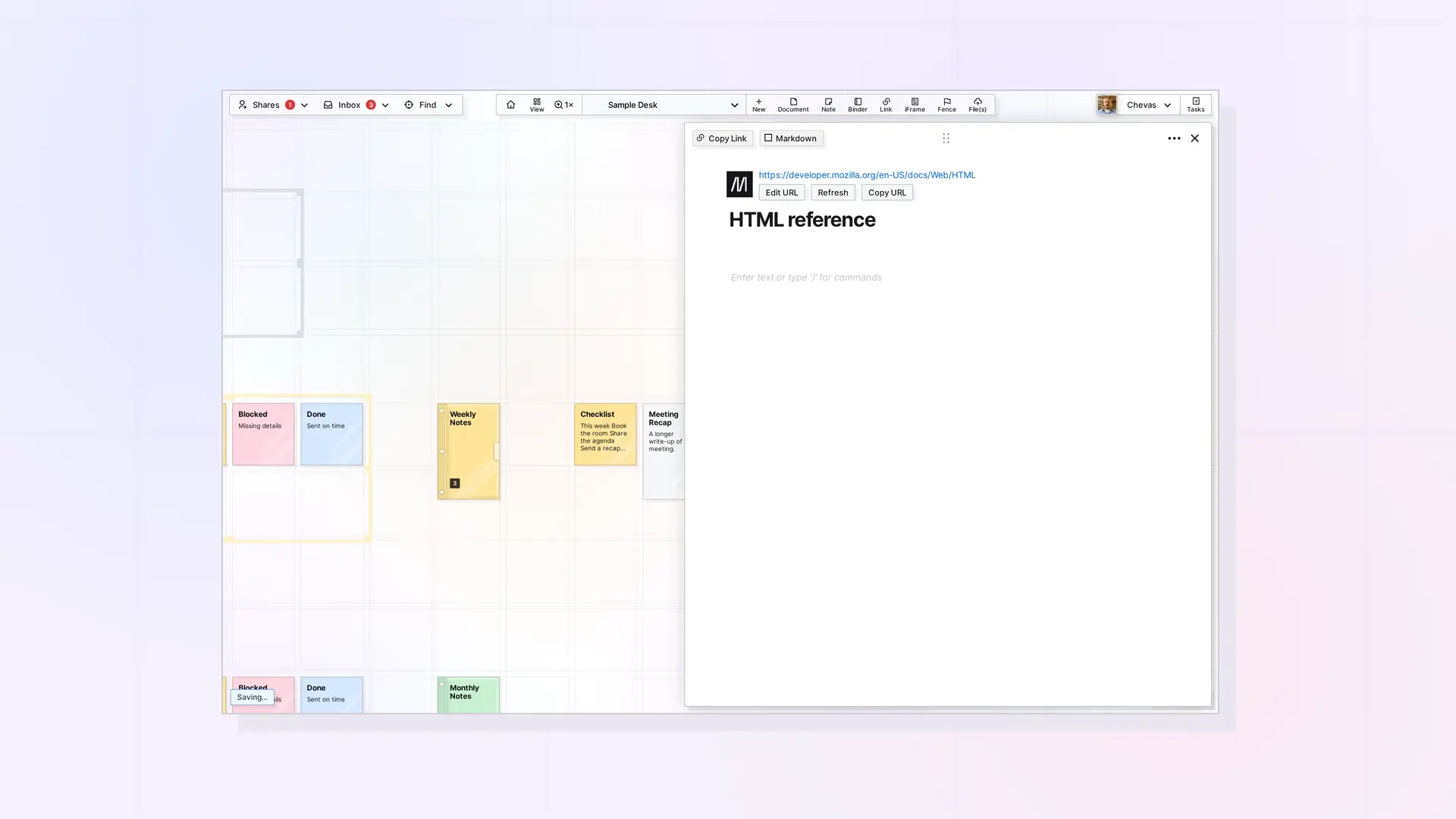Click the Chevas profile avatar

(x=1107, y=105)
